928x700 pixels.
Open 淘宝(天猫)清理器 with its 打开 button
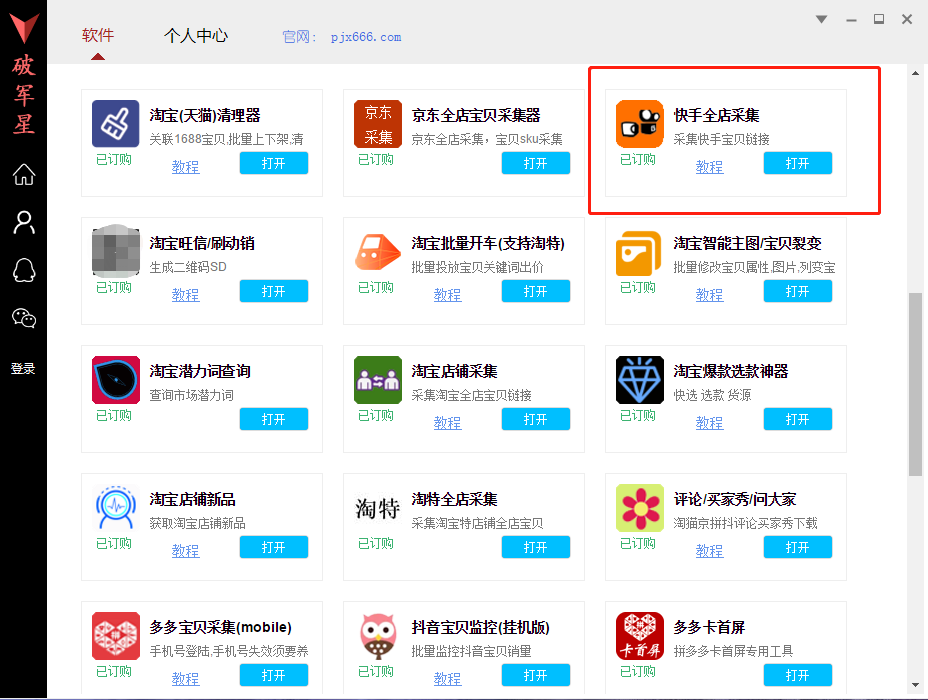click(x=273, y=163)
